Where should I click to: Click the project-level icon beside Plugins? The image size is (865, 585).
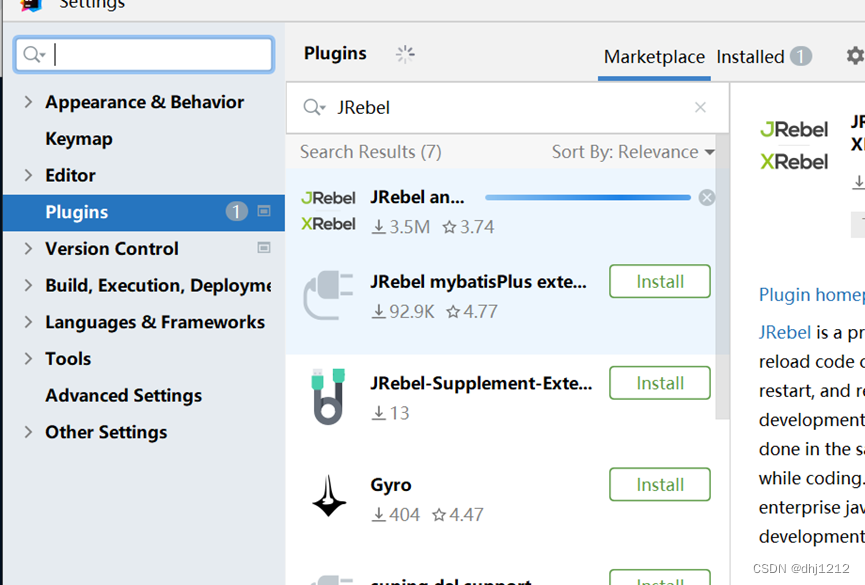click(264, 211)
